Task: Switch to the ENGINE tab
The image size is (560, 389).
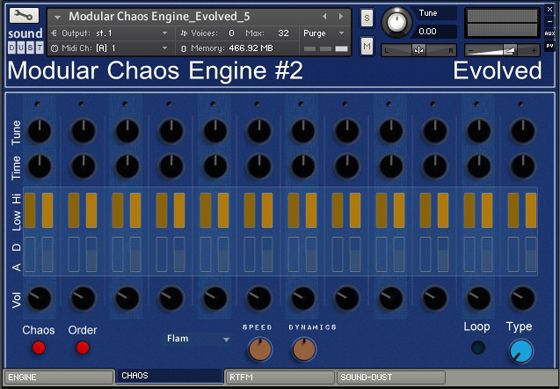Action: click(59, 377)
